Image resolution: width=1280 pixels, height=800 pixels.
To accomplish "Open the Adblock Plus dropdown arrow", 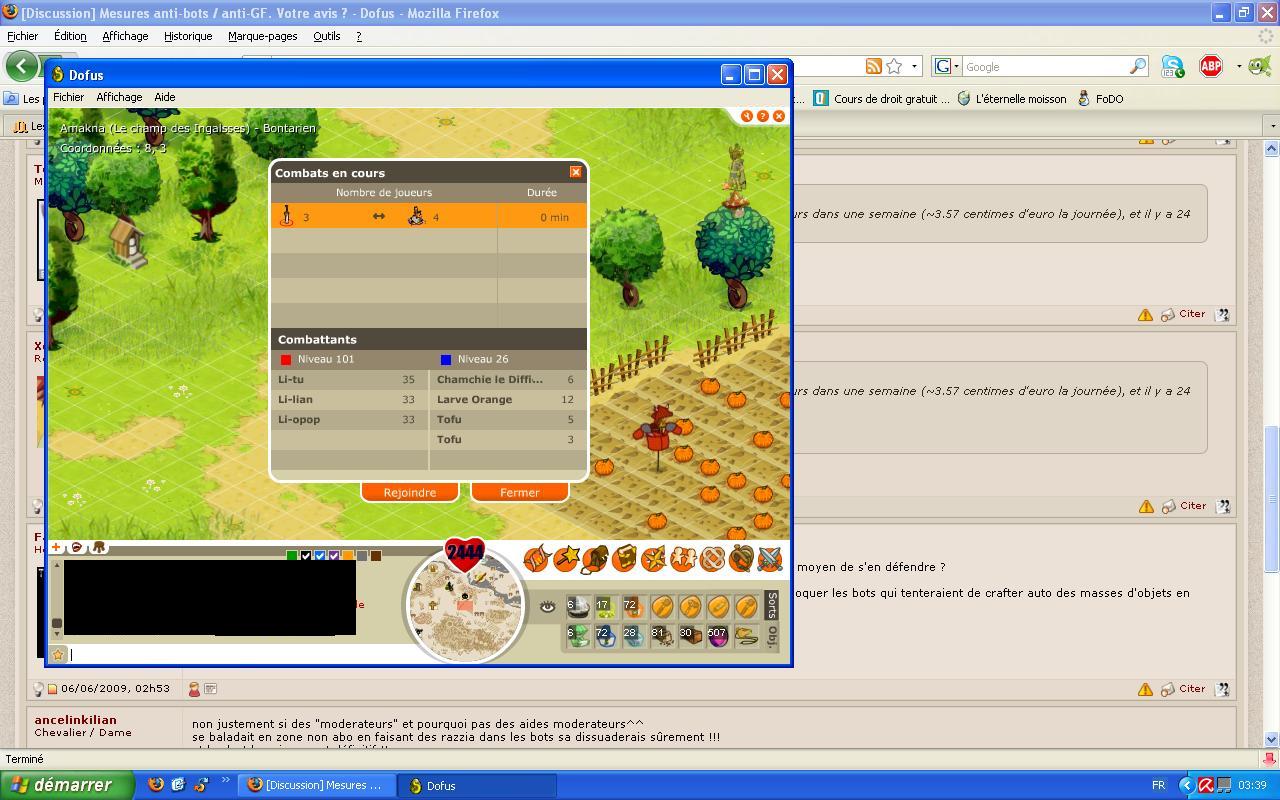I will (x=1238, y=67).
